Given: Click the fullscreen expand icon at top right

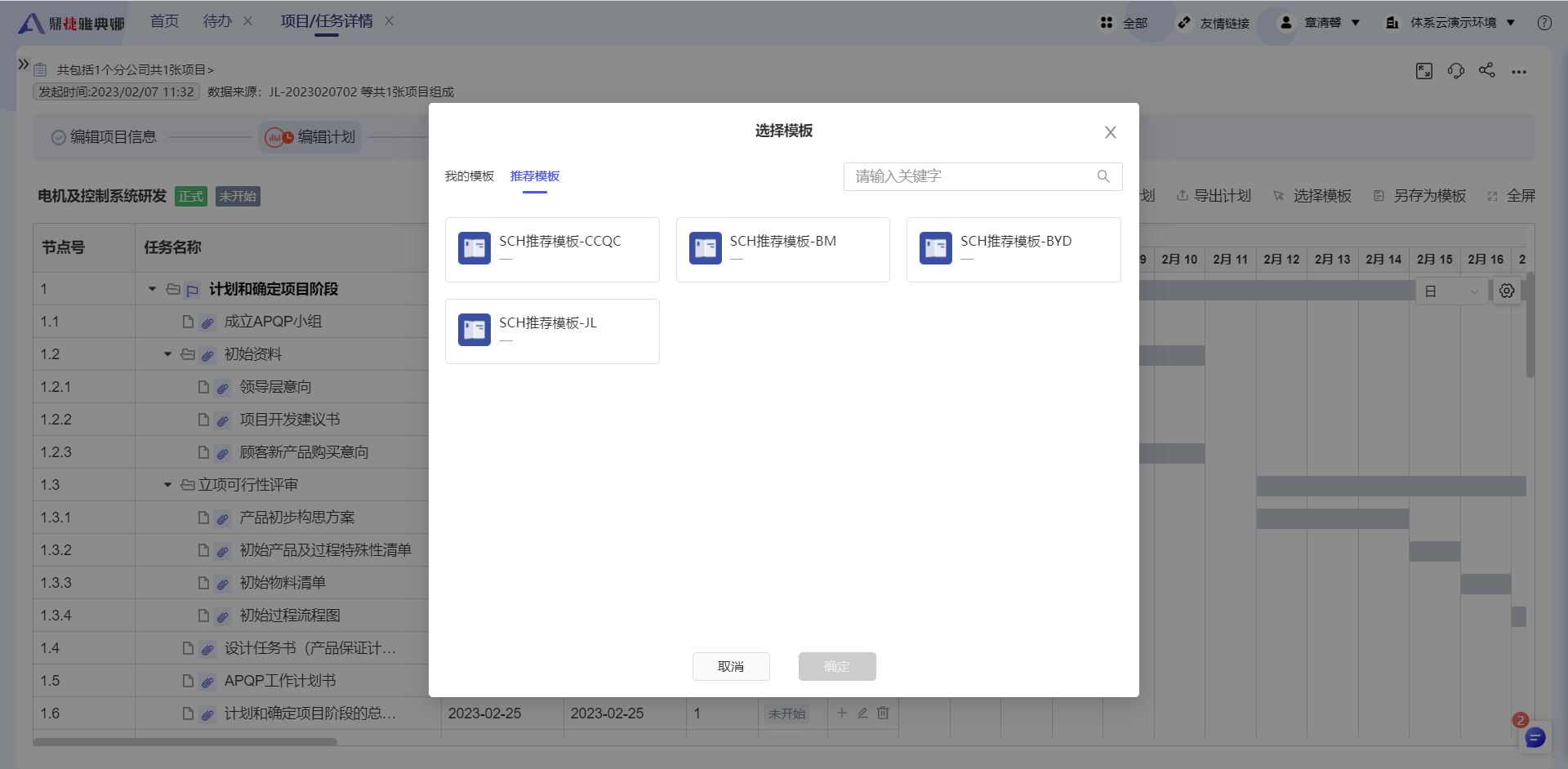Looking at the screenshot, I should pos(1424,71).
